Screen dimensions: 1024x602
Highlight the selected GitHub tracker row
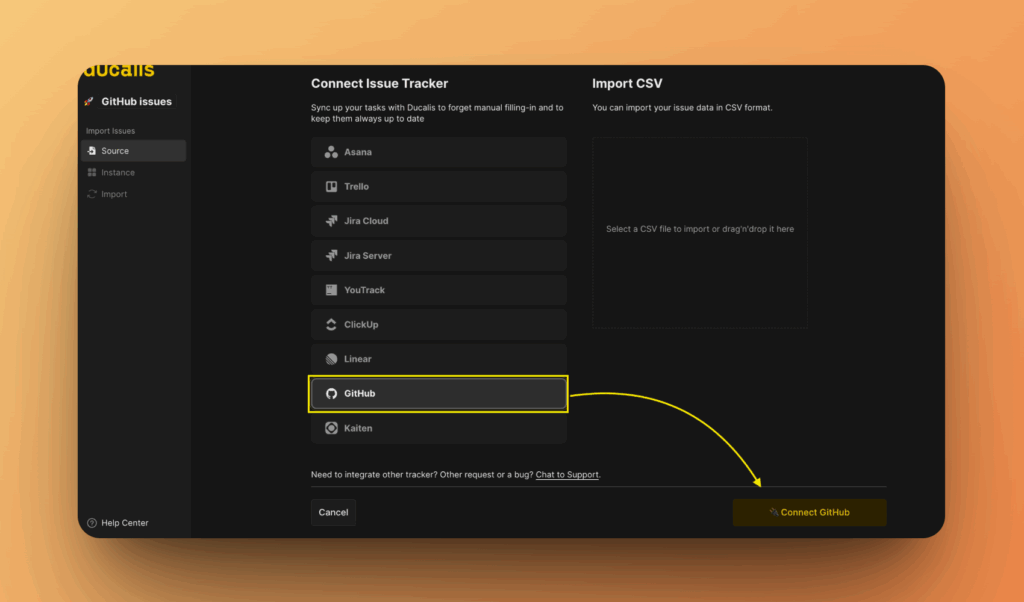pos(438,393)
